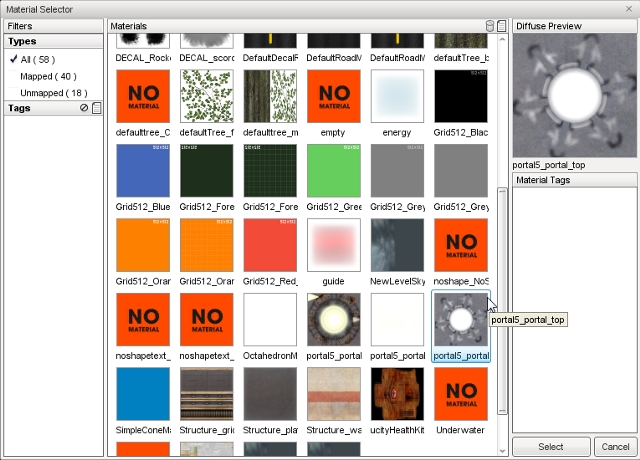Image resolution: width=640 pixels, height=460 pixels.
Task: Click the materials scrollbar up arrow
Action: [x=503, y=39]
